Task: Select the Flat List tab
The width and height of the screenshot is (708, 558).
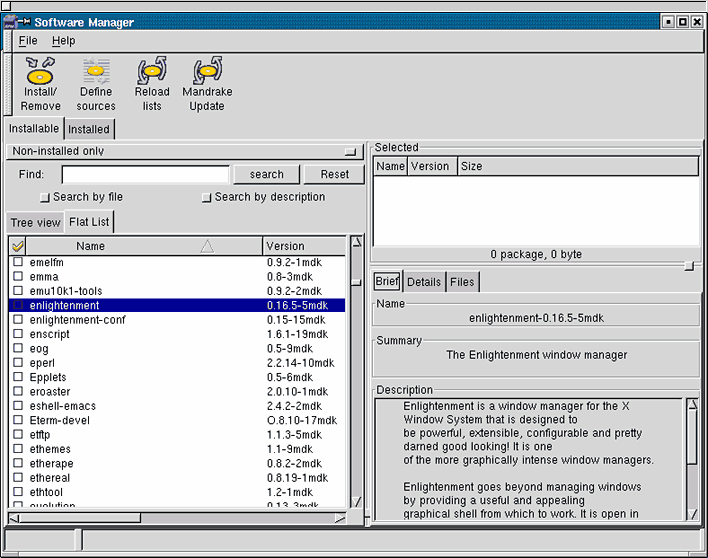Action: coord(89,222)
